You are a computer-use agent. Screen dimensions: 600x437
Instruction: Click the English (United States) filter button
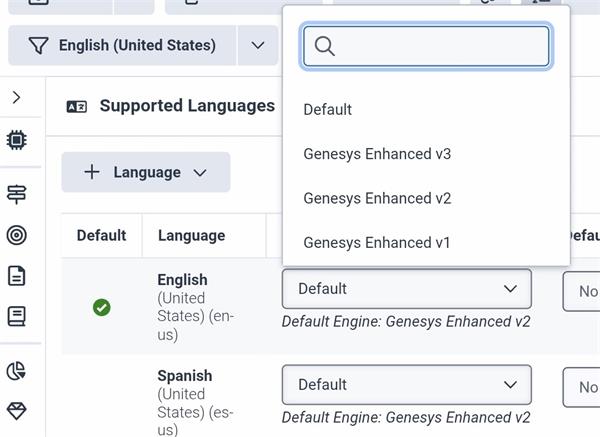[x=123, y=45]
